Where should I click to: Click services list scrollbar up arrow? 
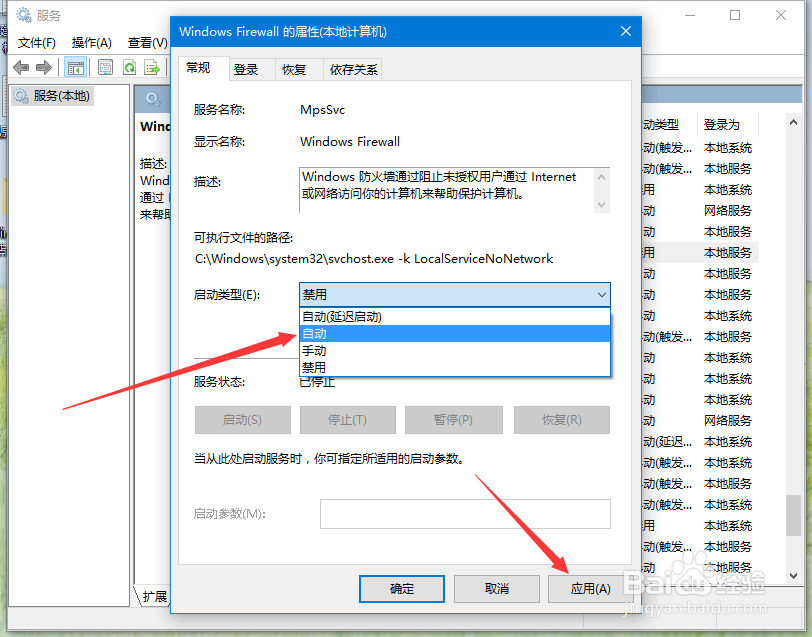[x=793, y=123]
